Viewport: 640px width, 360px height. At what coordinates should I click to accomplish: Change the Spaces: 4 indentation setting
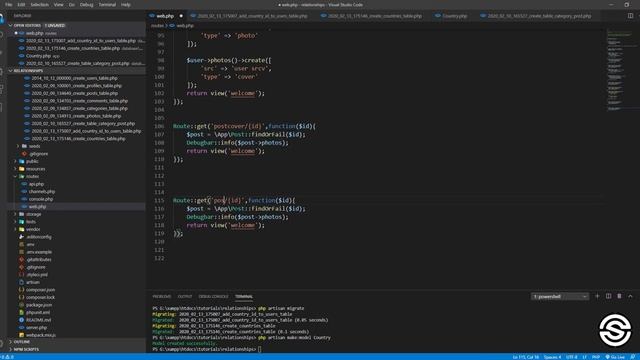552,357
